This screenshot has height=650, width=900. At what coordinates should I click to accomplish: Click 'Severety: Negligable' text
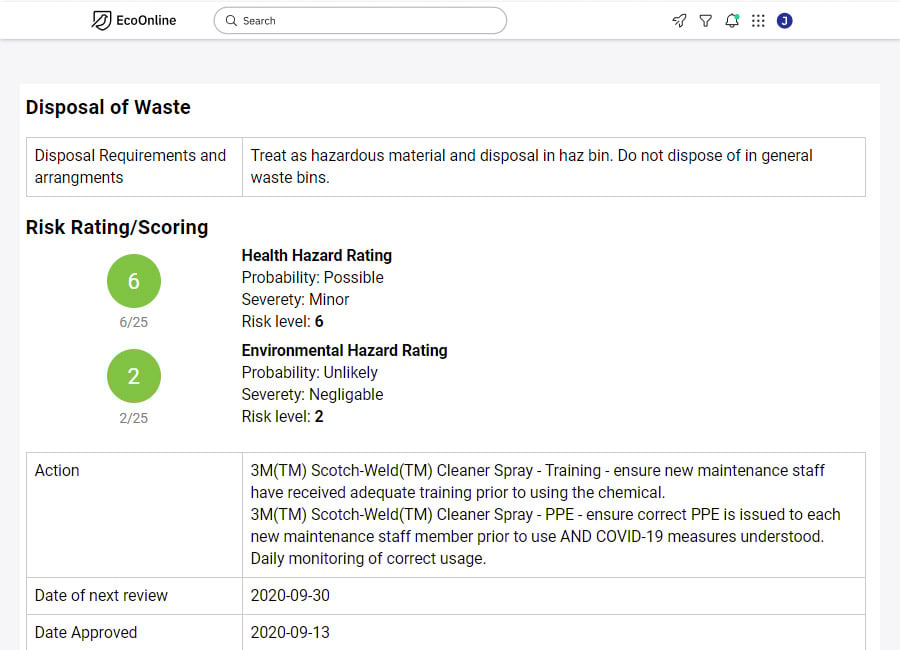pos(312,394)
